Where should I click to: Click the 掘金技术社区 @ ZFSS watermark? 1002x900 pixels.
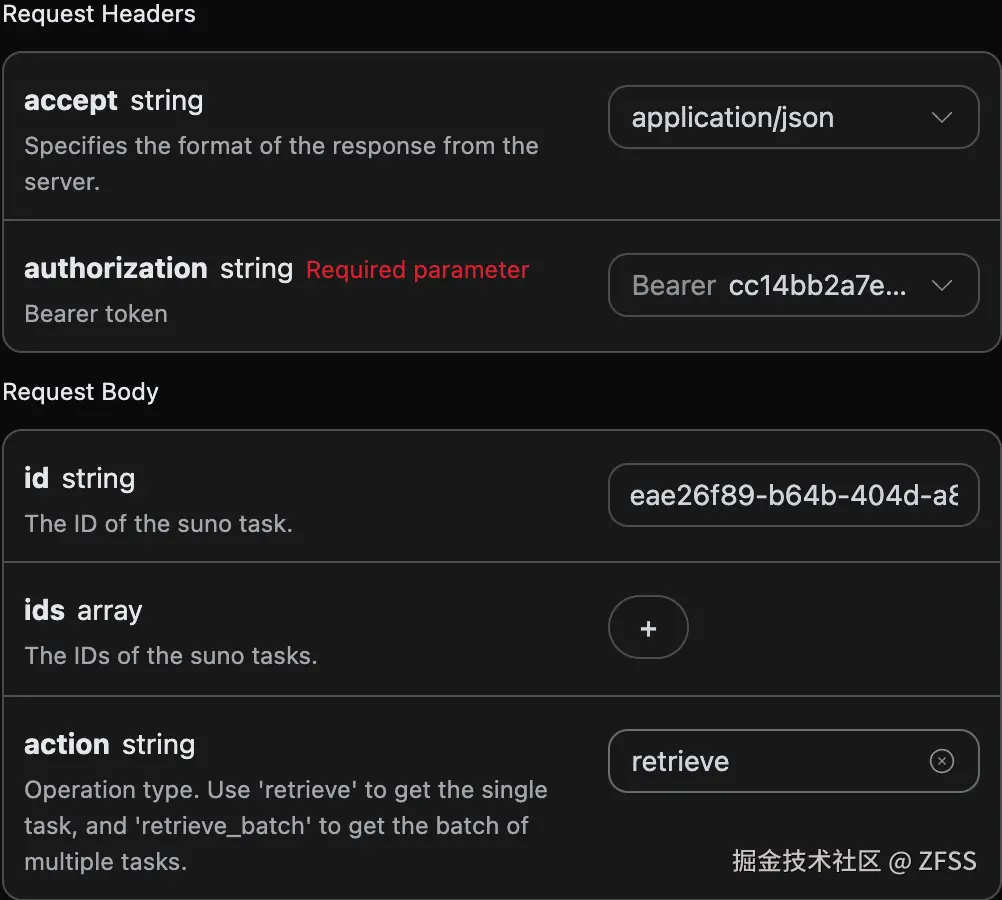pos(853,861)
